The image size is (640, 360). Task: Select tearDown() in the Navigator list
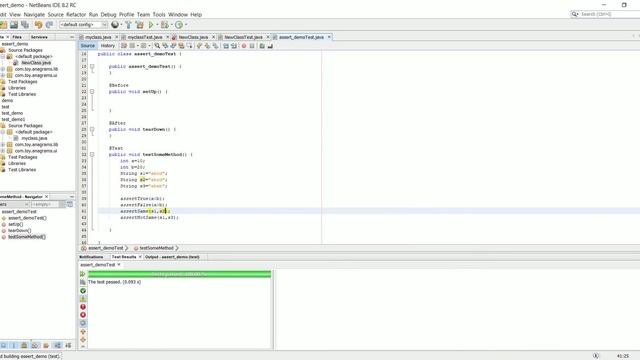(20, 231)
